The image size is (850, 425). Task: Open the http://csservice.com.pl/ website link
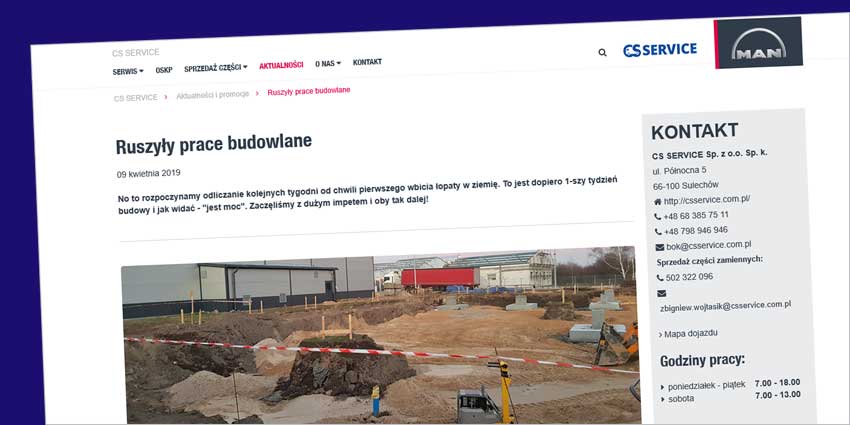(x=707, y=200)
